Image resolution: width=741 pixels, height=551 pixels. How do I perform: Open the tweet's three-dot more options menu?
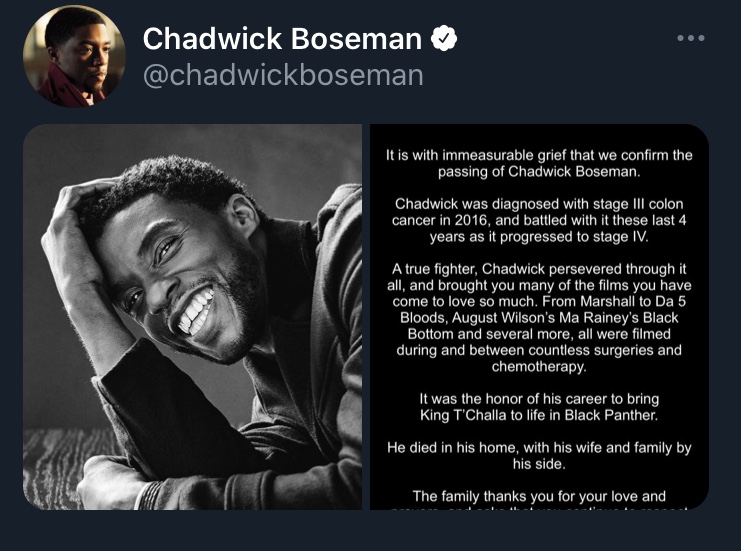coord(691,39)
